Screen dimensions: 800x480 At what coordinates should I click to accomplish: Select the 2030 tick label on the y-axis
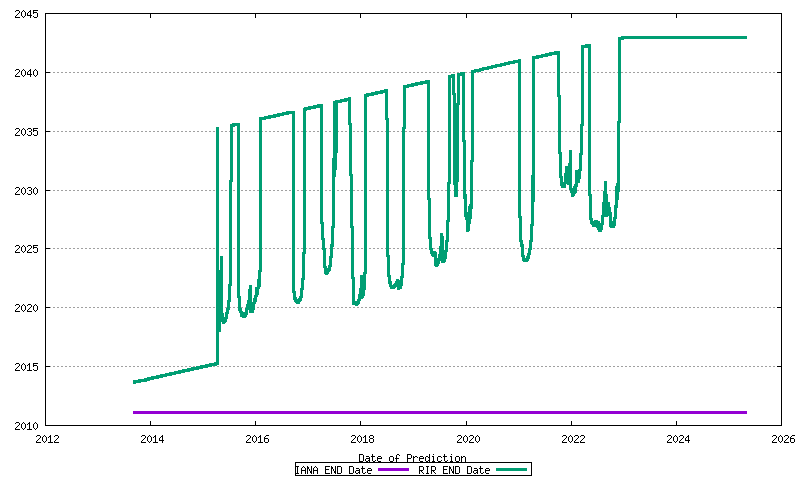point(26,190)
